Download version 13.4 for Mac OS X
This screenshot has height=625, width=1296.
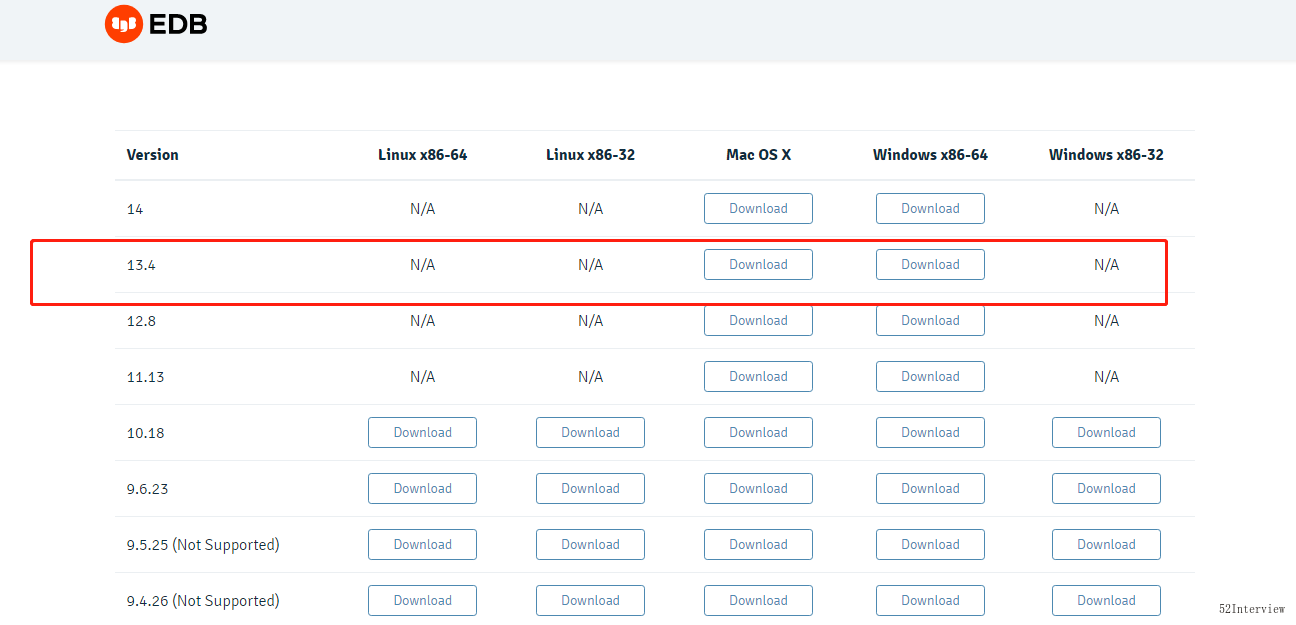click(758, 265)
